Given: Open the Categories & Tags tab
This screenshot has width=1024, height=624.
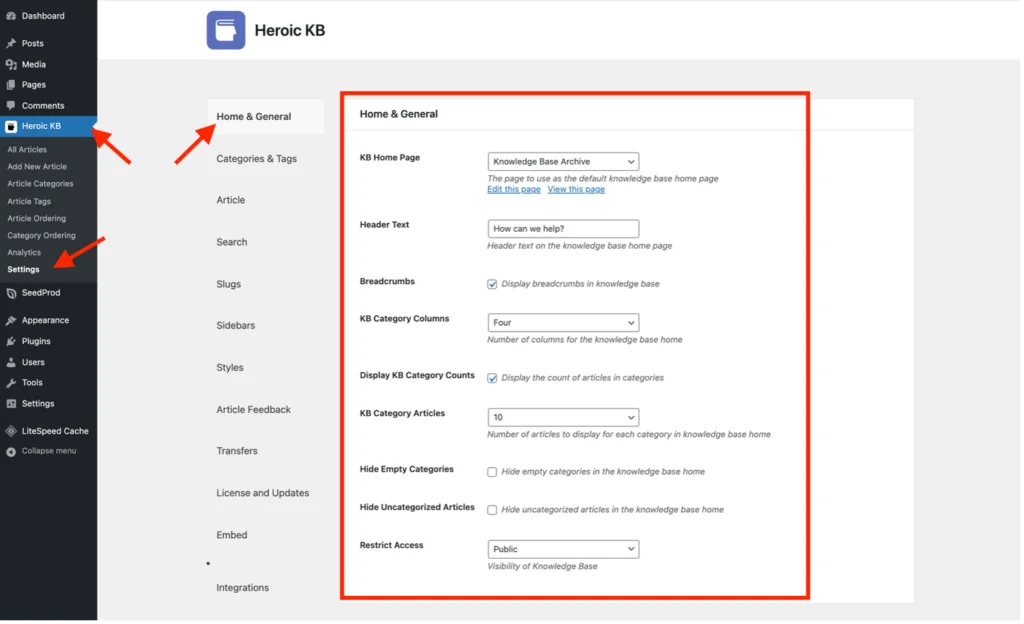Looking at the screenshot, I should click(257, 159).
